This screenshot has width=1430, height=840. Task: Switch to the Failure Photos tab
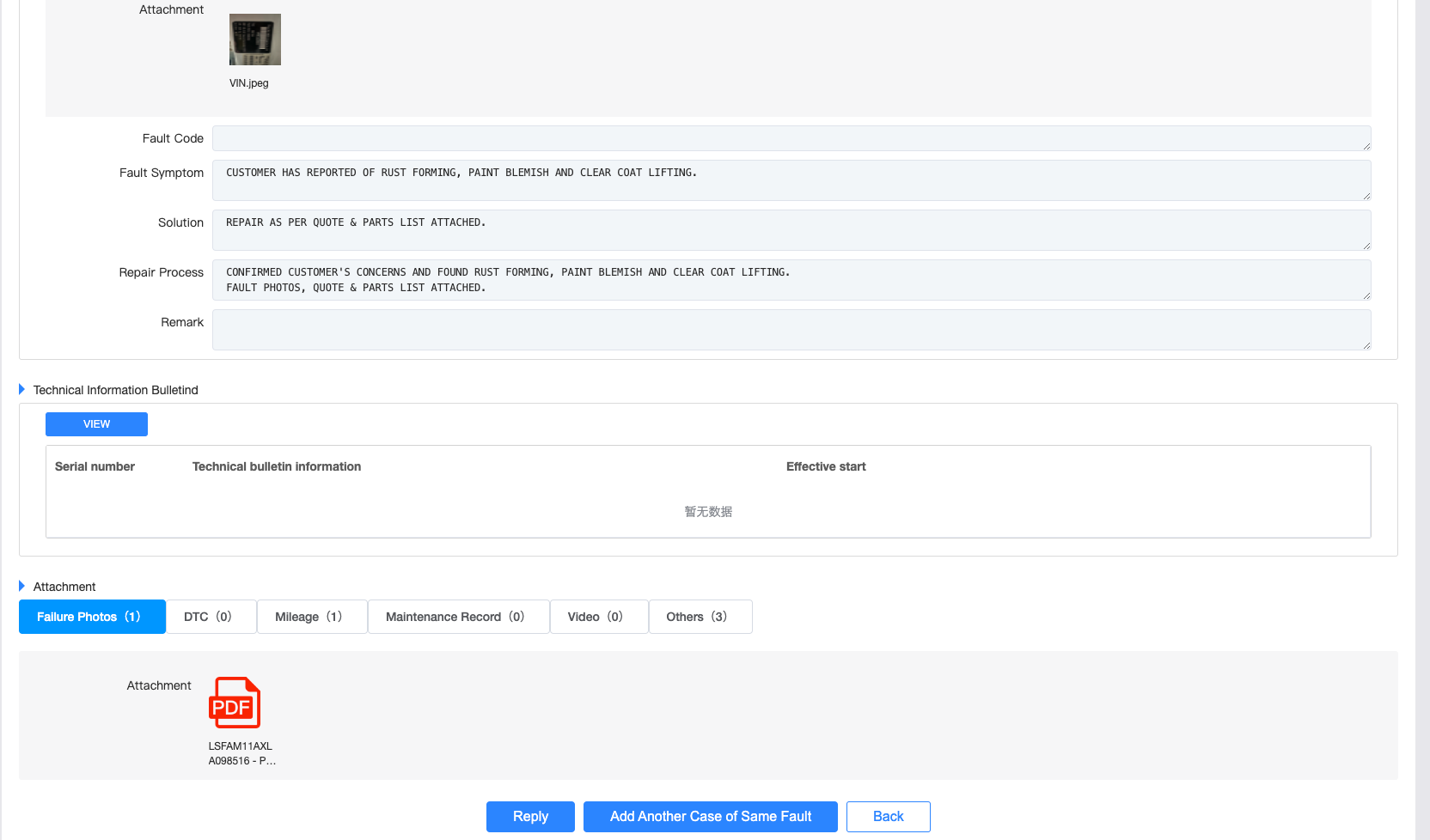pos(92,617)
